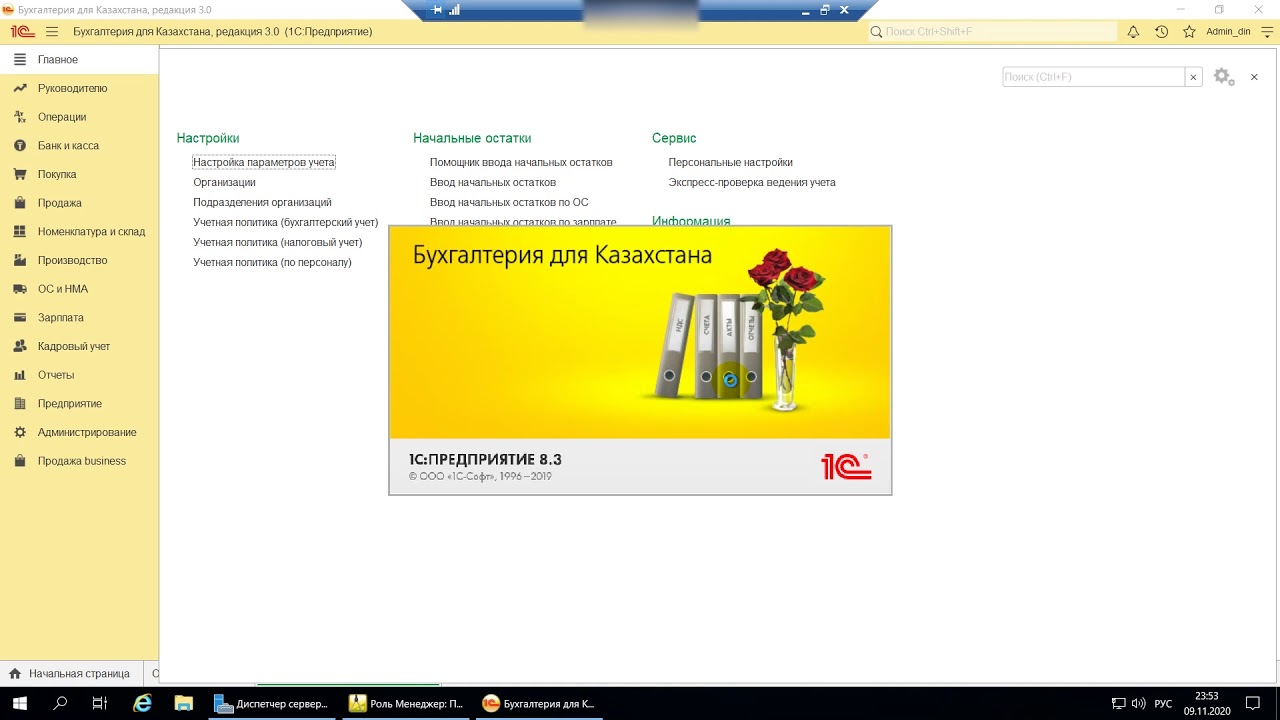Open Ввод начальных остатков по ОС

(x=509, y=202)
